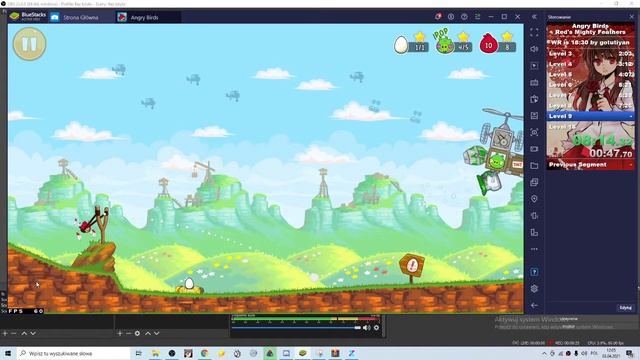Image resolution: width=640 pixels, height=360 pixels.
Task: Open the cursor lock tool in sidebar
Action: tap(534, 66)
